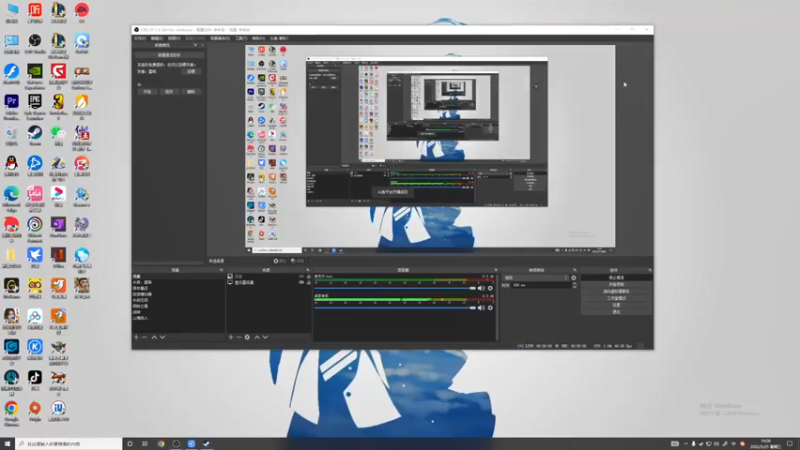
Task: Remove selected source with minus icon
Action: tap(239, 337)
